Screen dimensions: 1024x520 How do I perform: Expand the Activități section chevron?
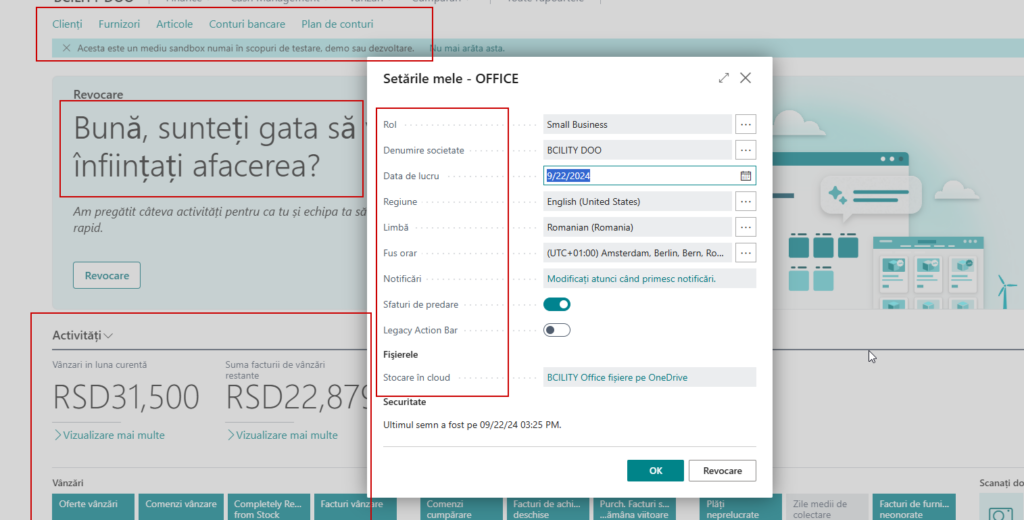pyautogui.click(x=108, y=336)
